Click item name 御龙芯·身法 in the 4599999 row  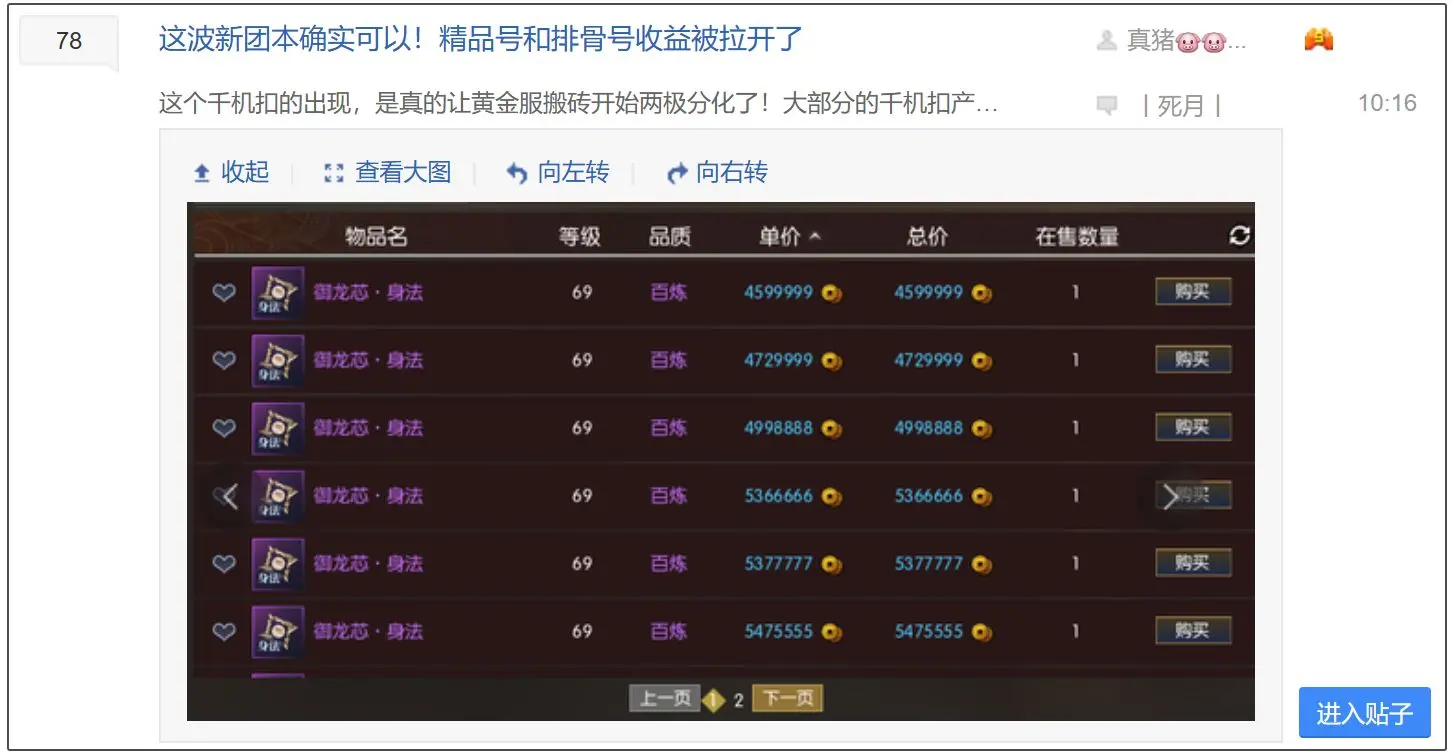coord(368,292)
